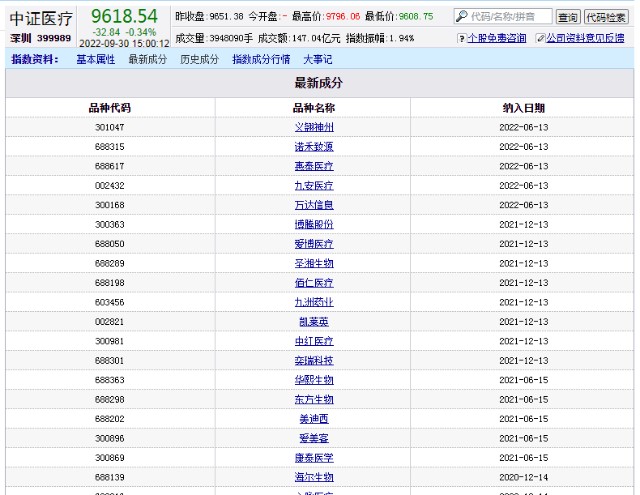Open the 康泰医学 stock link
This screenshot has height=495, width=640.
click(313, 458)
